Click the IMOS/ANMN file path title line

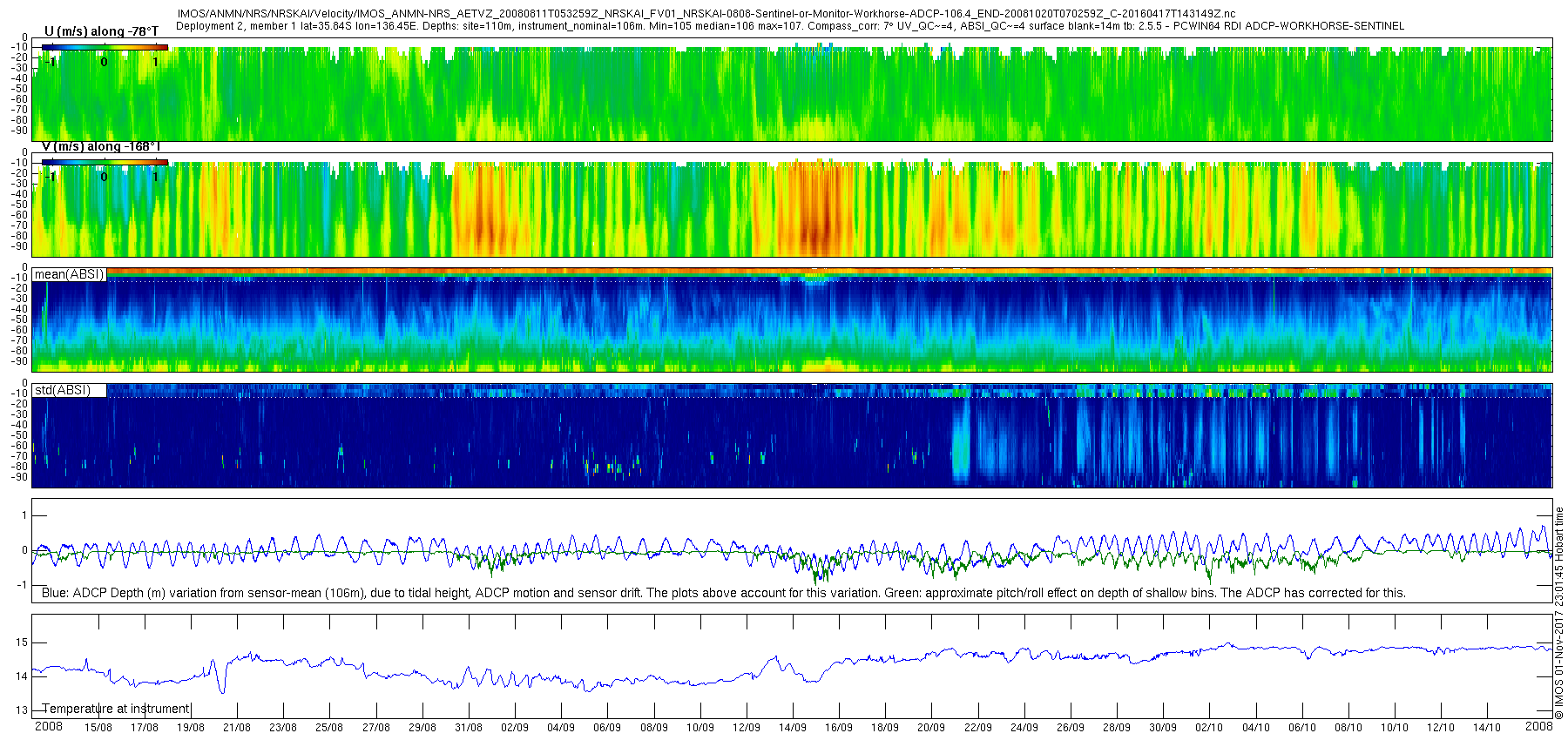point(706,14)
